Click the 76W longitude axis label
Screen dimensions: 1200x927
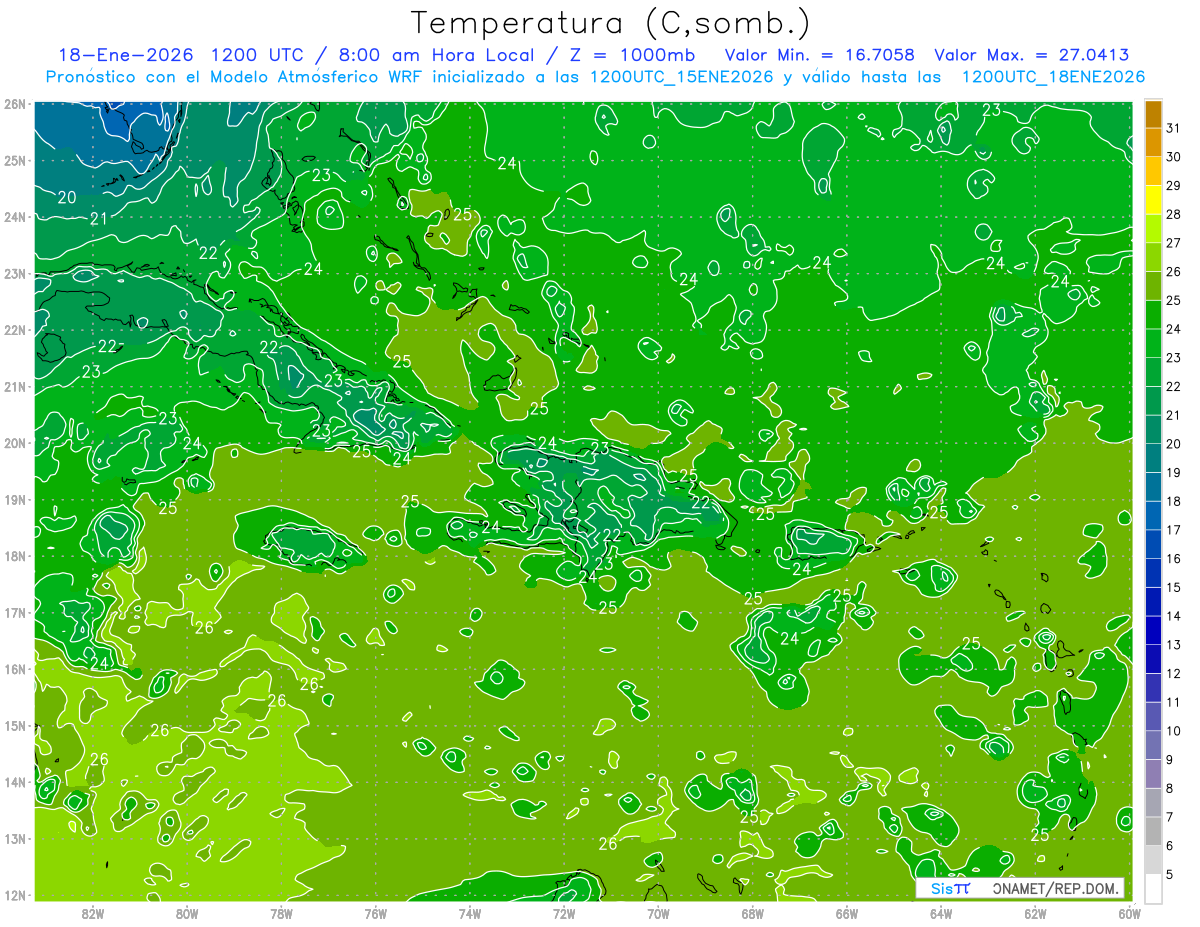(376, 912)
